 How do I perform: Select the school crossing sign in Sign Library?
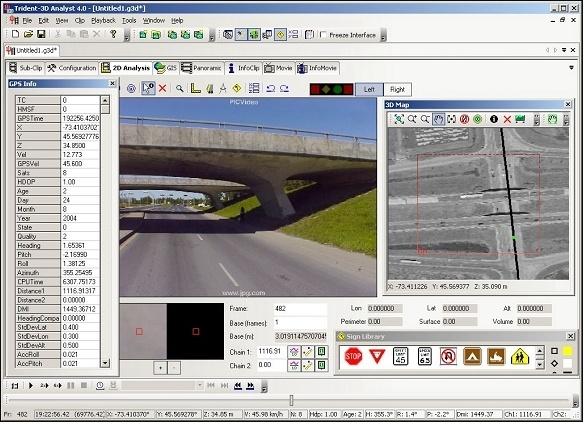(520, 356)
